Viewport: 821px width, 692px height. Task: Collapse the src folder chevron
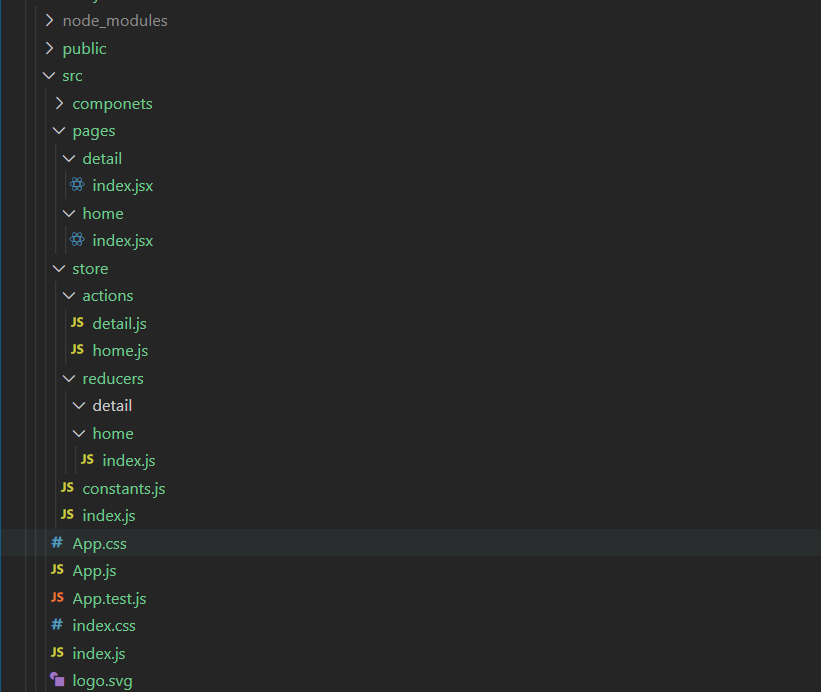[x=49, y=76]
